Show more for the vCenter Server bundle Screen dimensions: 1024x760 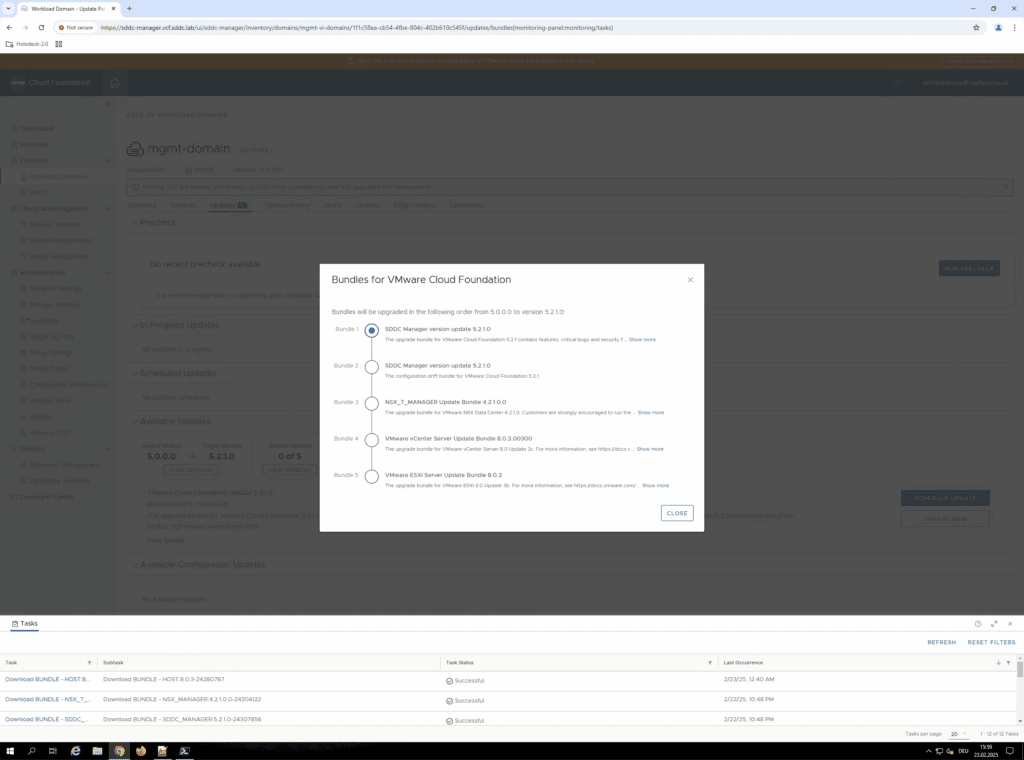(x=650, y=449)
